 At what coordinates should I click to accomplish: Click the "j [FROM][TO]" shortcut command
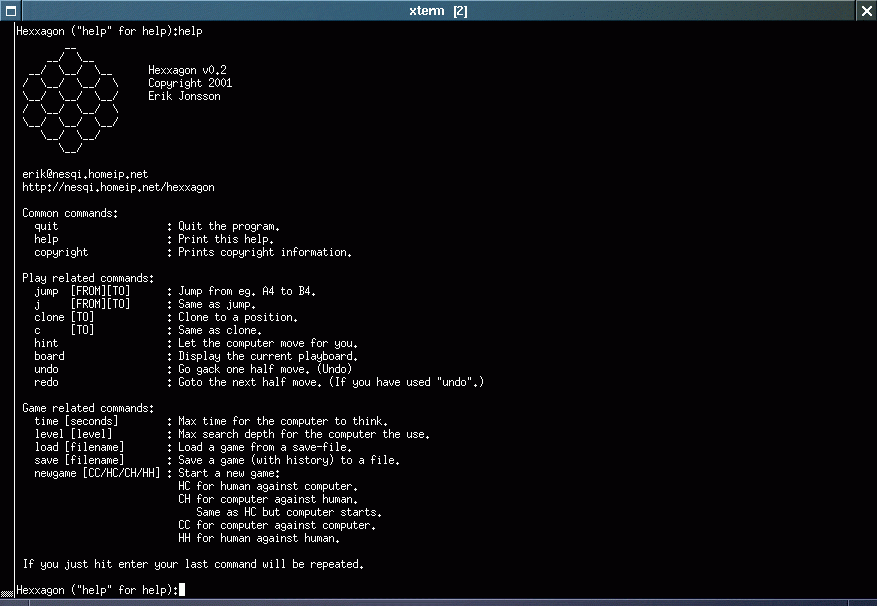[x=82, y=304]
